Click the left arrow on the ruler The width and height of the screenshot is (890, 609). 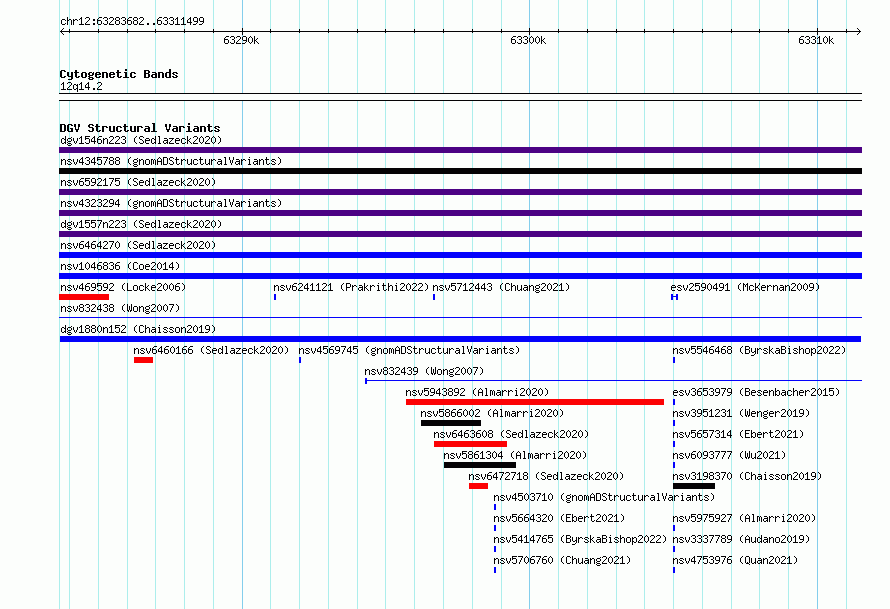[63, 32]
